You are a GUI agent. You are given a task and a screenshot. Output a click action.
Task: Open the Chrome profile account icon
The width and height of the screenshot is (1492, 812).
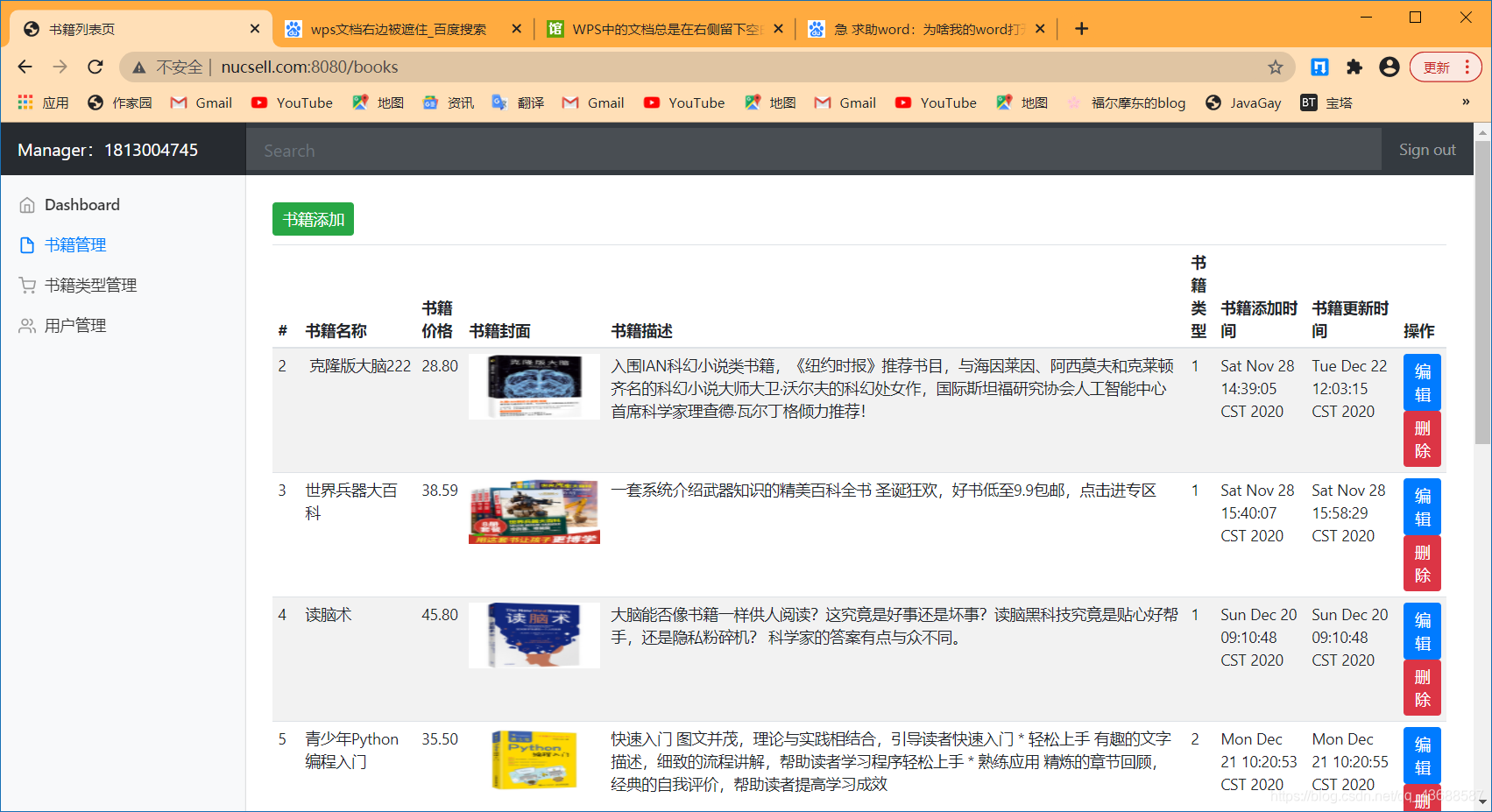coord(1389,67)
